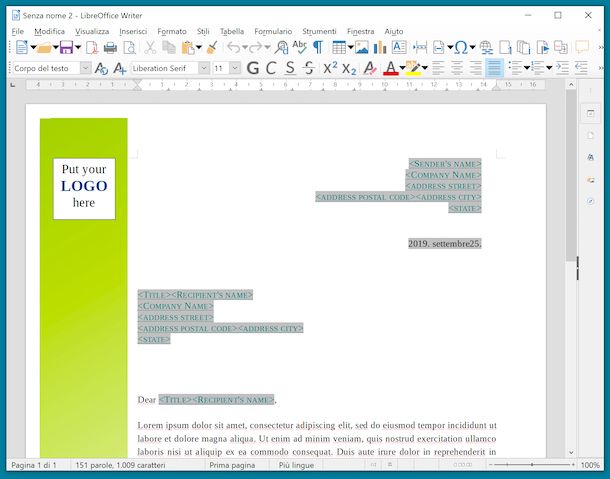Insert a text box
Screen dimensions: 610x479
(x=399, y=47)
